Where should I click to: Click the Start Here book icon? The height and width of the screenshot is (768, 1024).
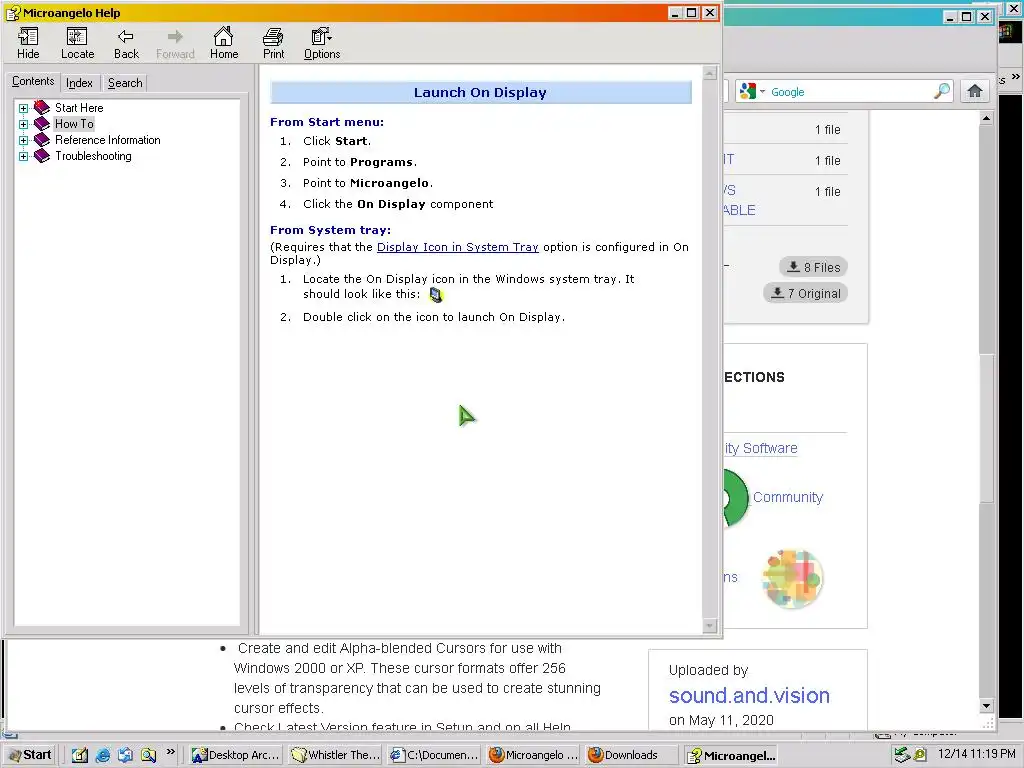coord(42,108)
